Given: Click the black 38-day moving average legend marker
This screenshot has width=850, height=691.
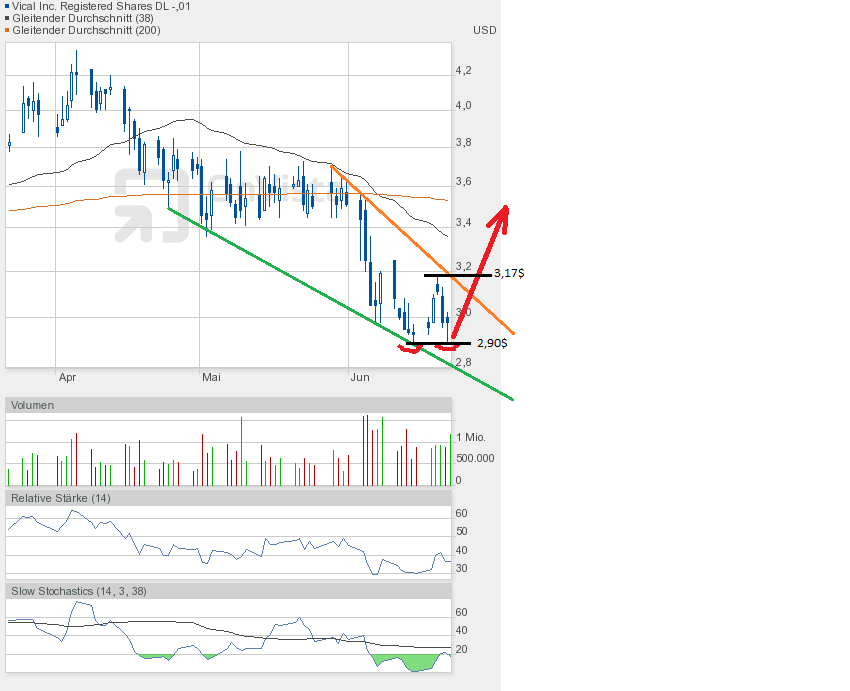Looking at the screenshot, I should pyautogui.click(x=7, y=18).
